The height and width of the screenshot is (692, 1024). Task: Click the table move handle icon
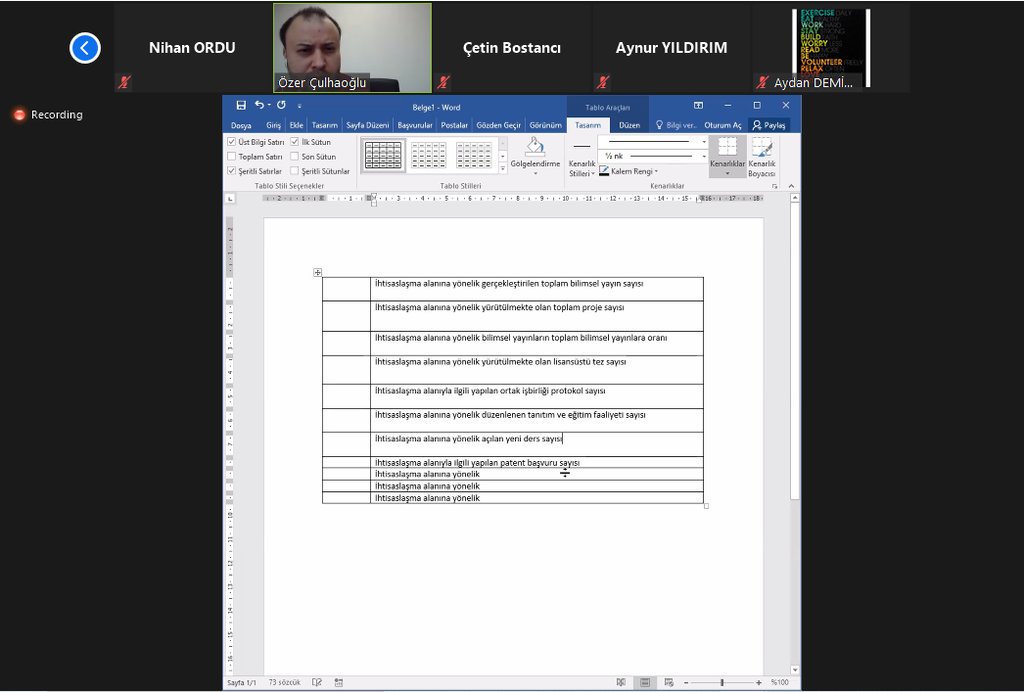317,272
